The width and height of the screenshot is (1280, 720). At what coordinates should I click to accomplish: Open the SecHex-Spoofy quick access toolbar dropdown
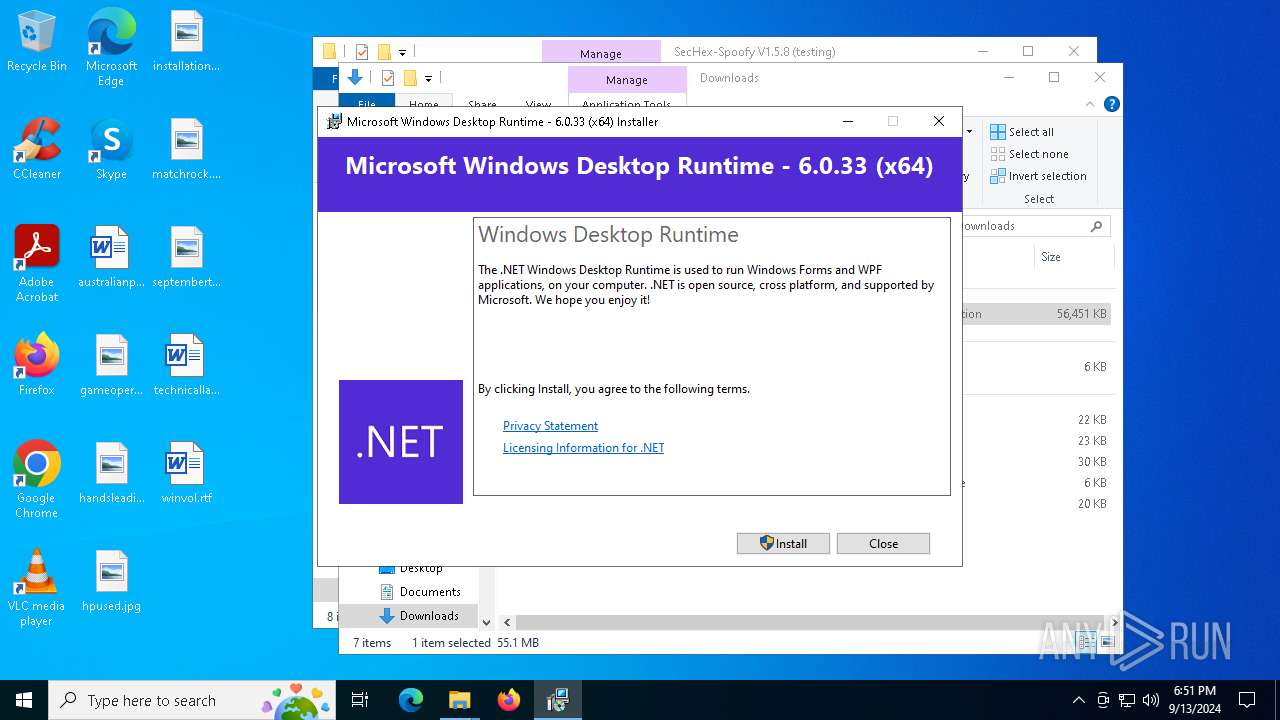tap(402, 52)
